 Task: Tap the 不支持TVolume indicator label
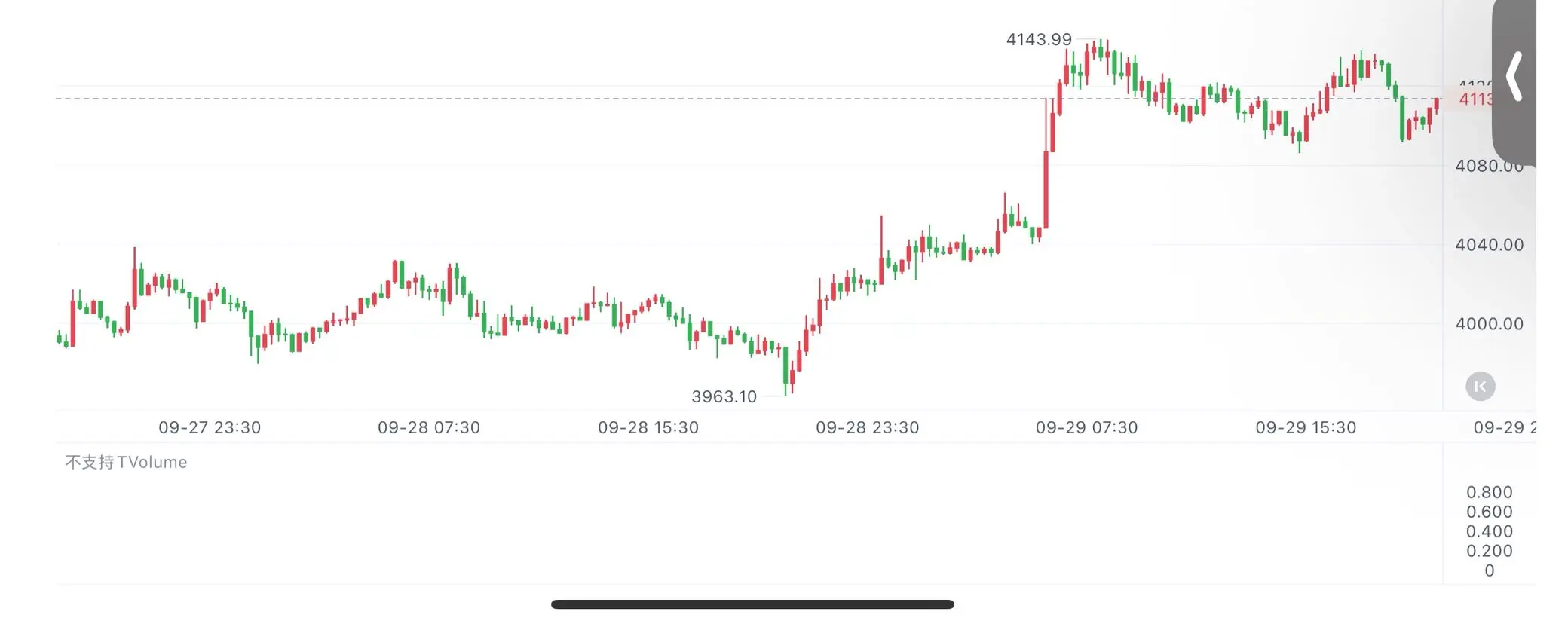126,462
